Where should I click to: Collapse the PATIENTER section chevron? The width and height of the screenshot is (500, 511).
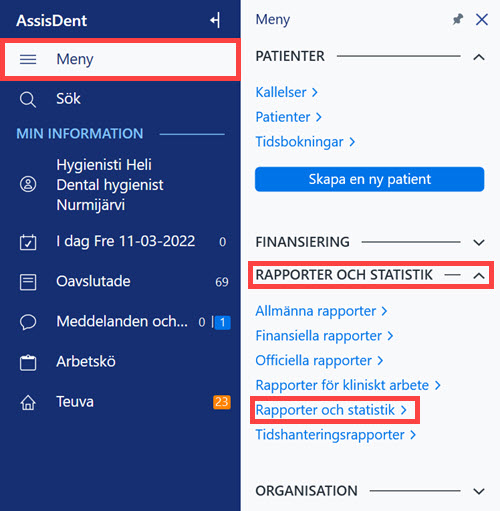[479, 57]
